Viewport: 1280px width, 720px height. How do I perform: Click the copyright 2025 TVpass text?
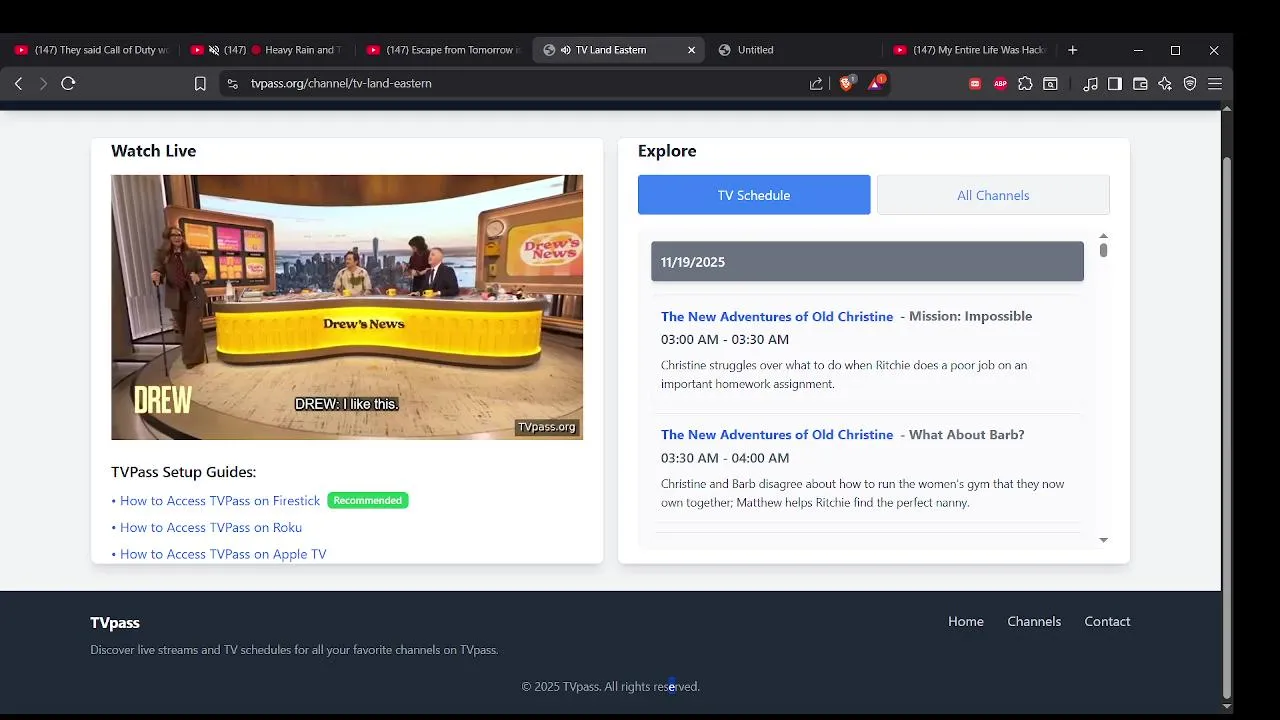tap(610, 687)
